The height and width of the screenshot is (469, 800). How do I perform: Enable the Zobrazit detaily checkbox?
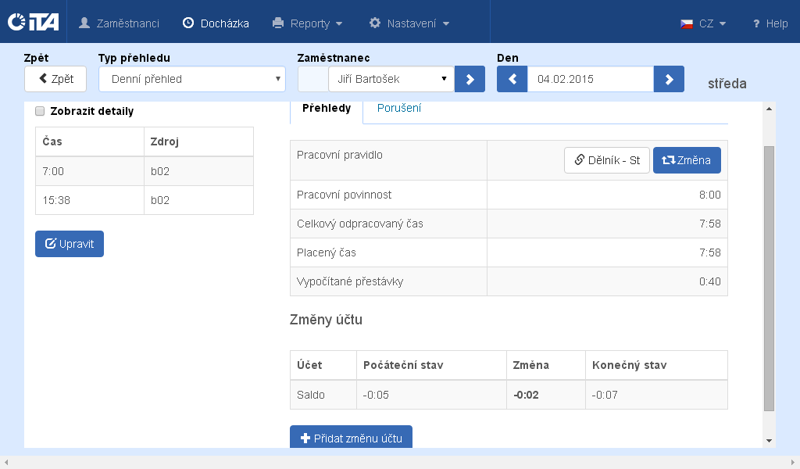[40, 111]
